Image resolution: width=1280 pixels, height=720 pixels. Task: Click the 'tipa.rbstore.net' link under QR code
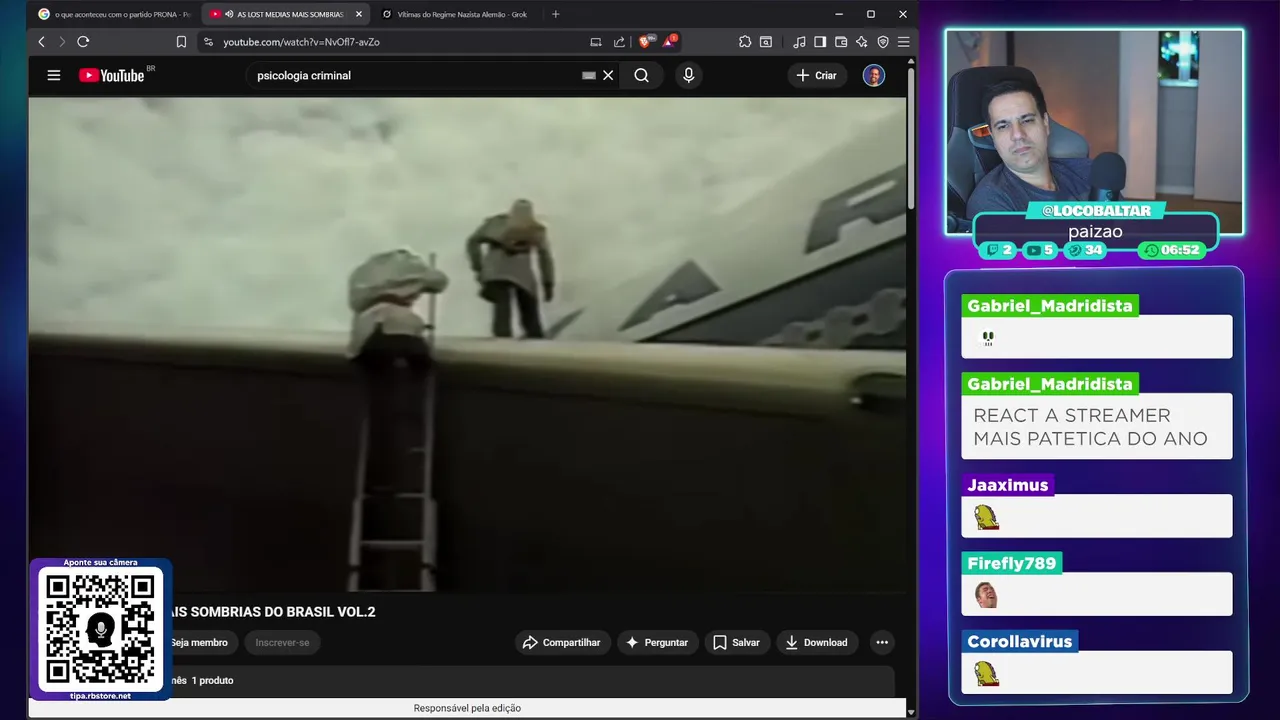[100, 696]
